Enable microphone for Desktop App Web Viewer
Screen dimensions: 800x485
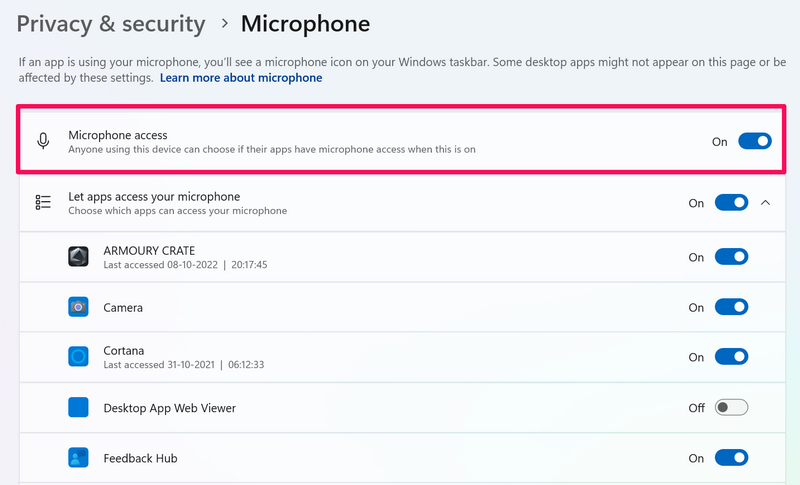[x=732, y=408]
